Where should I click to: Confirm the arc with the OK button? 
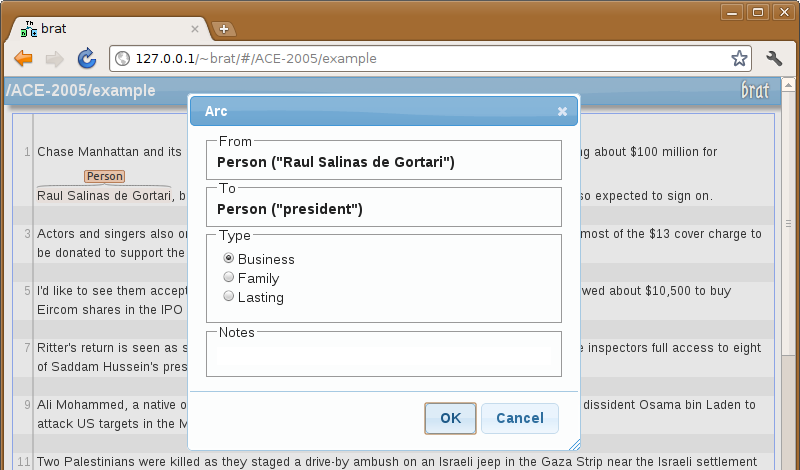point(450,418)
